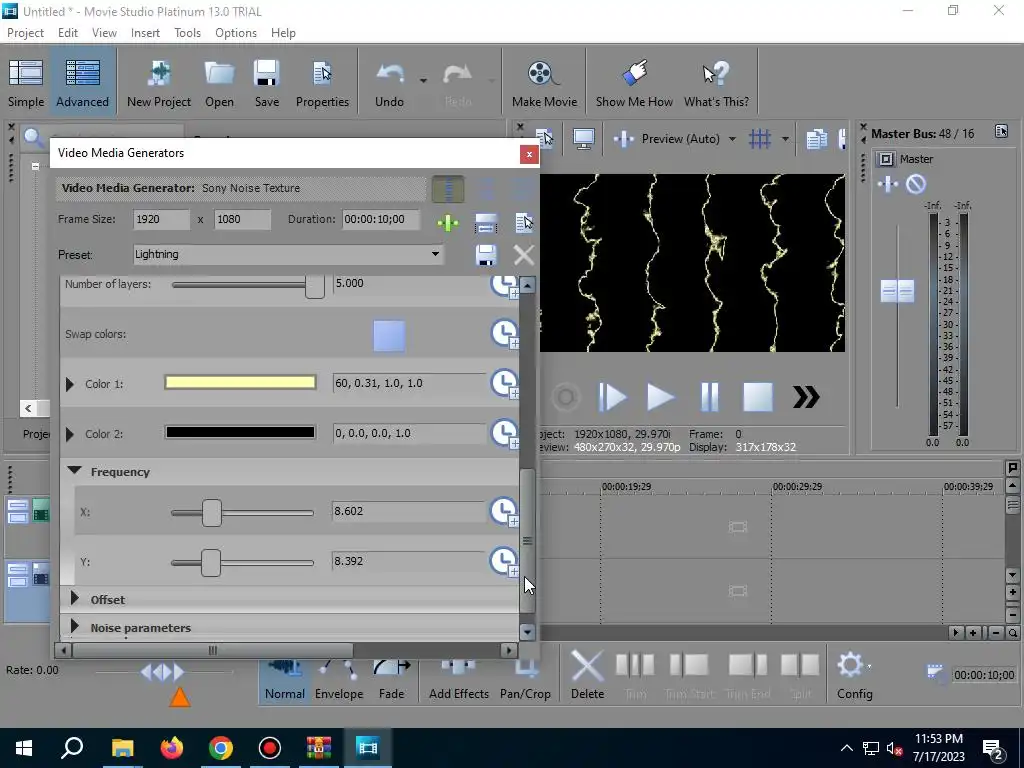Click the Frame Size height field 1080

point(242,219)
